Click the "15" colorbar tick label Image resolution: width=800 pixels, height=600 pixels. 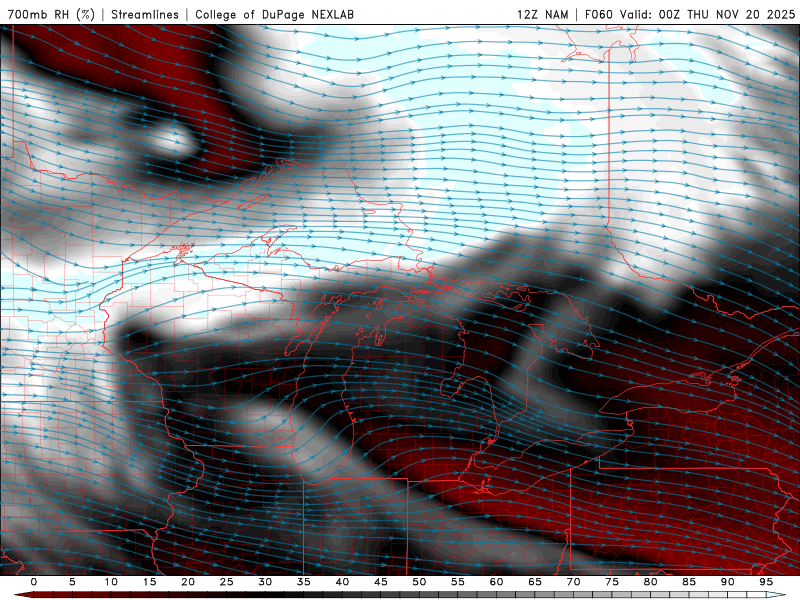(149, 582)
